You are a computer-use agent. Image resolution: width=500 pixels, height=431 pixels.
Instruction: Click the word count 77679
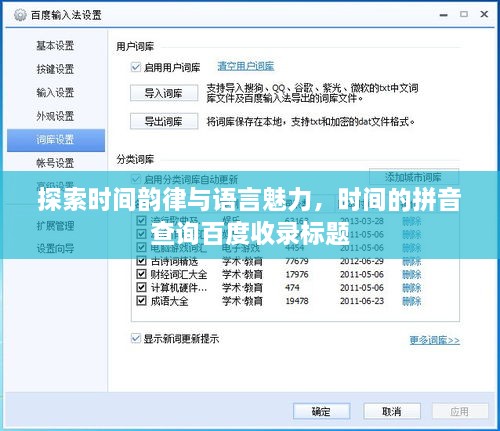pos(297,261)
